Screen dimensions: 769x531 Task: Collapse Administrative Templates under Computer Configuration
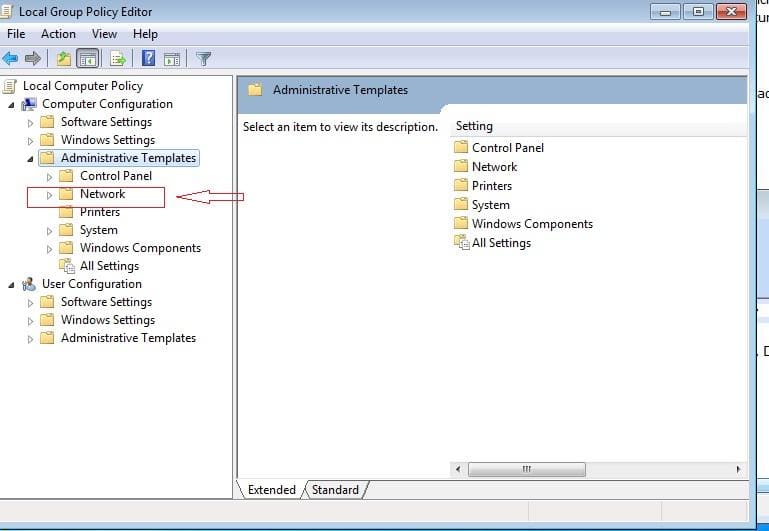[x=30, y=159]
